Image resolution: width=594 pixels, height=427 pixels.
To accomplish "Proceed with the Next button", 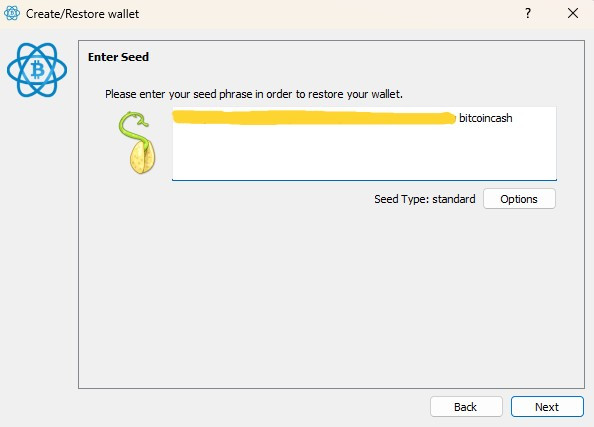I will 547,407.
